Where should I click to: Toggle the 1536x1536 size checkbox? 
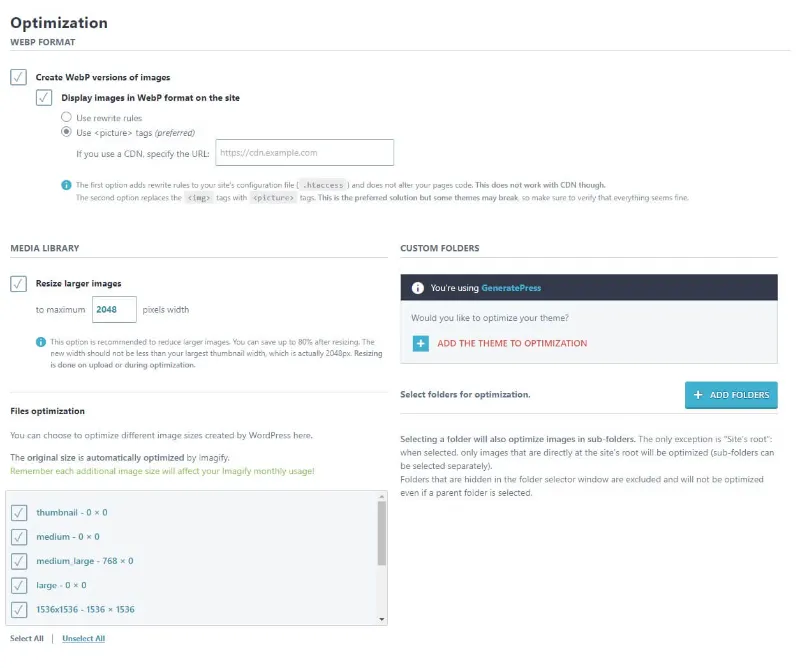click(18, 609)
